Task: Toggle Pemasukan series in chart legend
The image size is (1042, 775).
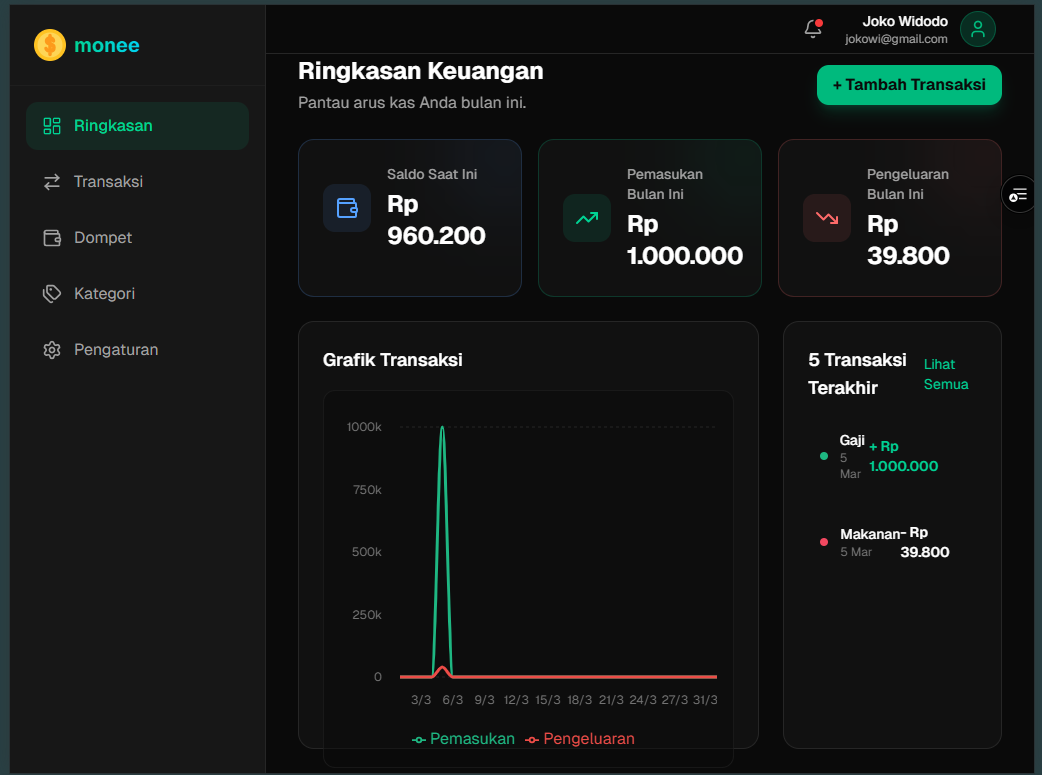Action: pyautogui.click(x=464, y=739)
